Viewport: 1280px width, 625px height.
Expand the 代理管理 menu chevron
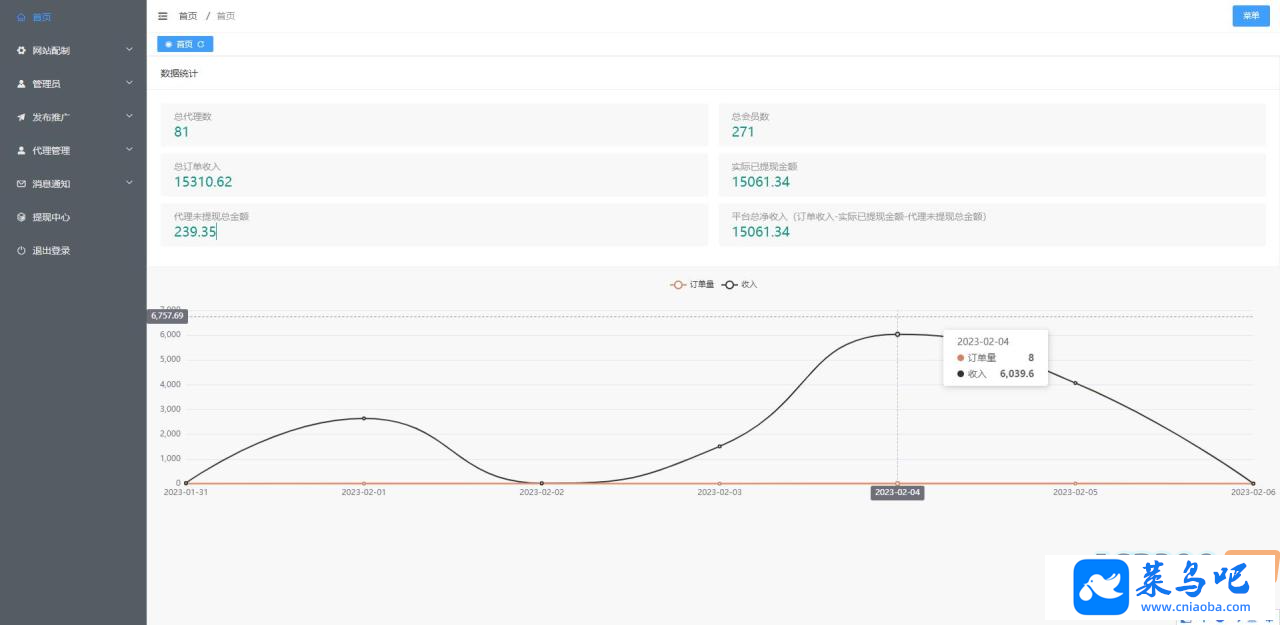coord(129,150)
